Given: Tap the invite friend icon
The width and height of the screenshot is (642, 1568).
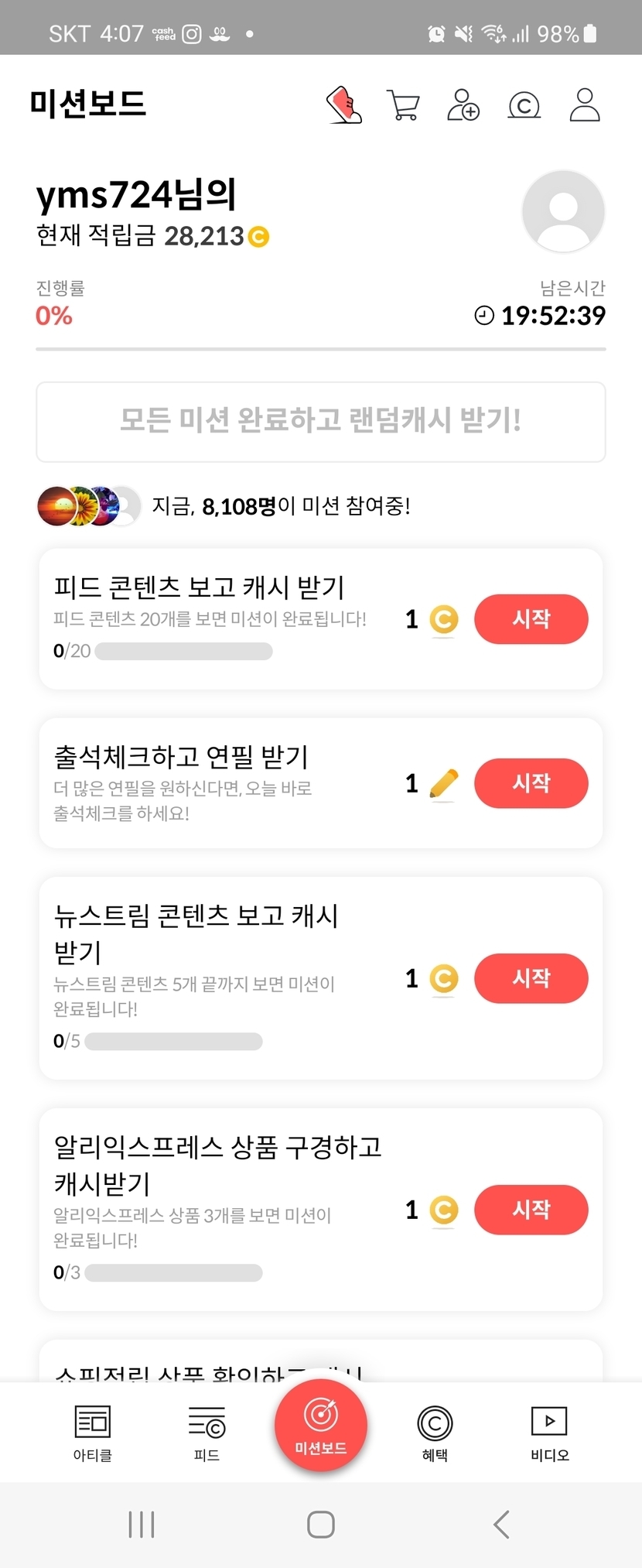Looking at the screenshot, I should (463, 104).
